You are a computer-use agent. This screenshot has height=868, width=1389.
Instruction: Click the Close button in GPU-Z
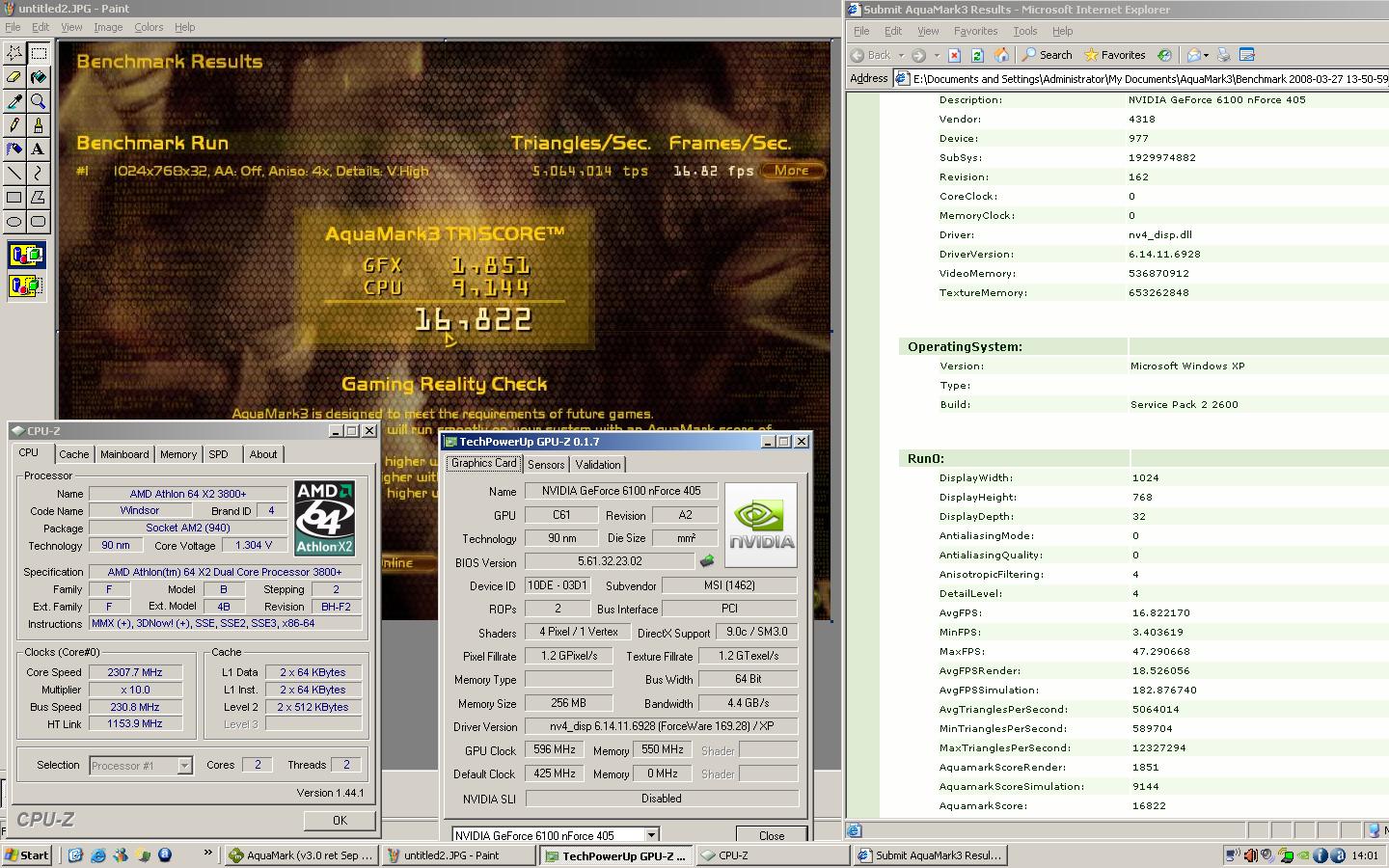point(771,835)
